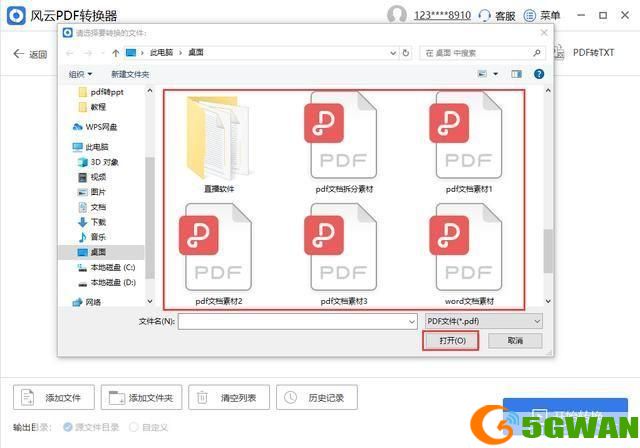The image size is (640, 448).
Task: Toggle the preview pane icon
Action: (516, 74)
